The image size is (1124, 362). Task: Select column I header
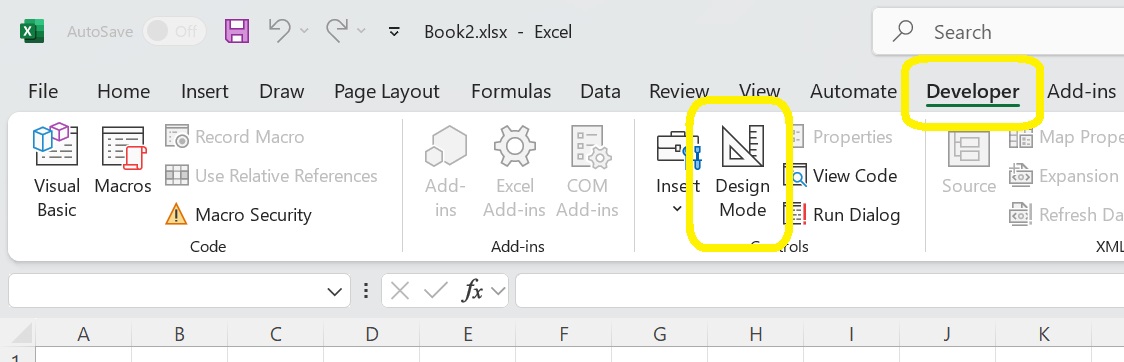[x=852, y=334]
